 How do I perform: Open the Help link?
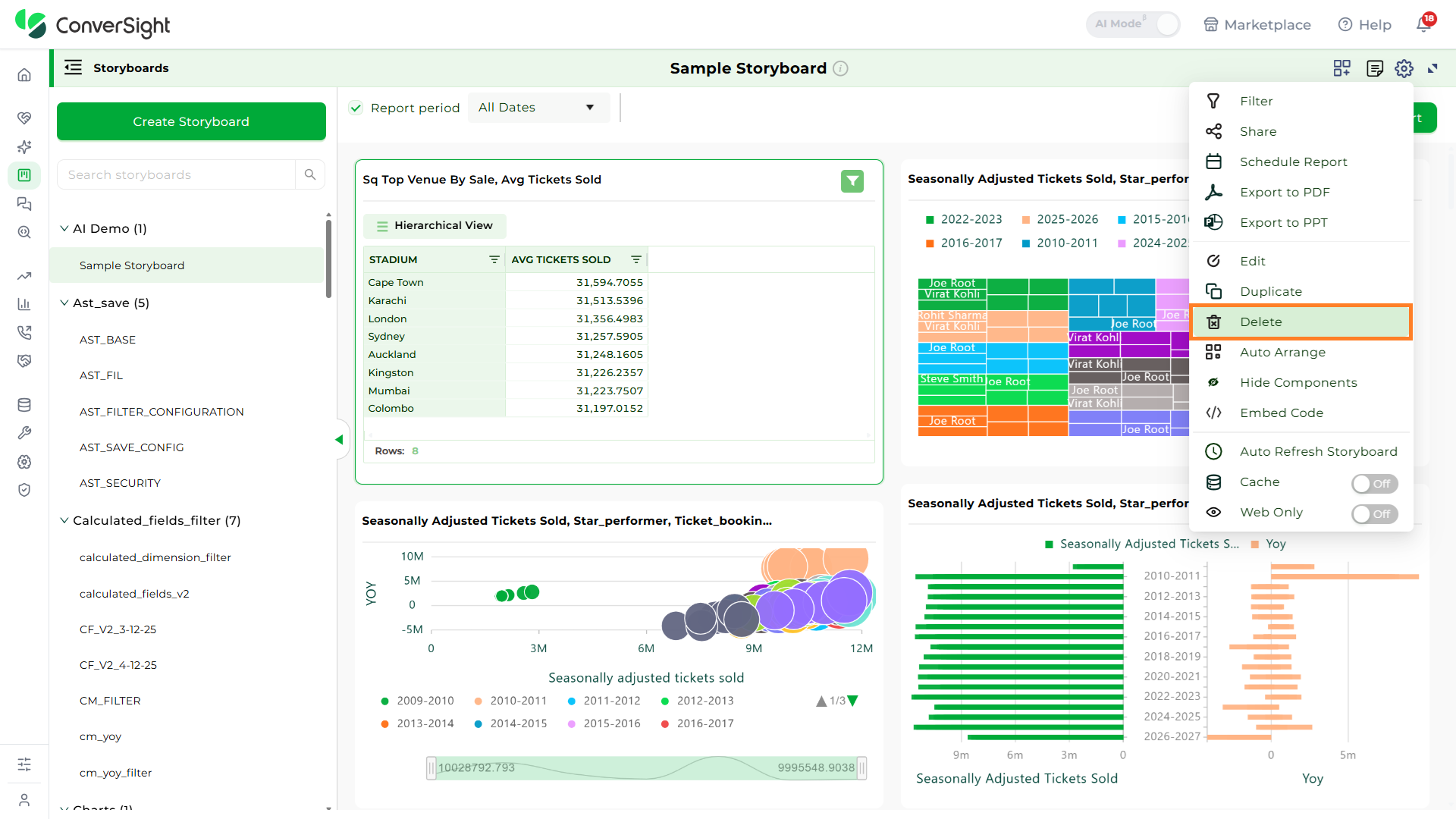[x=1365, y=24]
